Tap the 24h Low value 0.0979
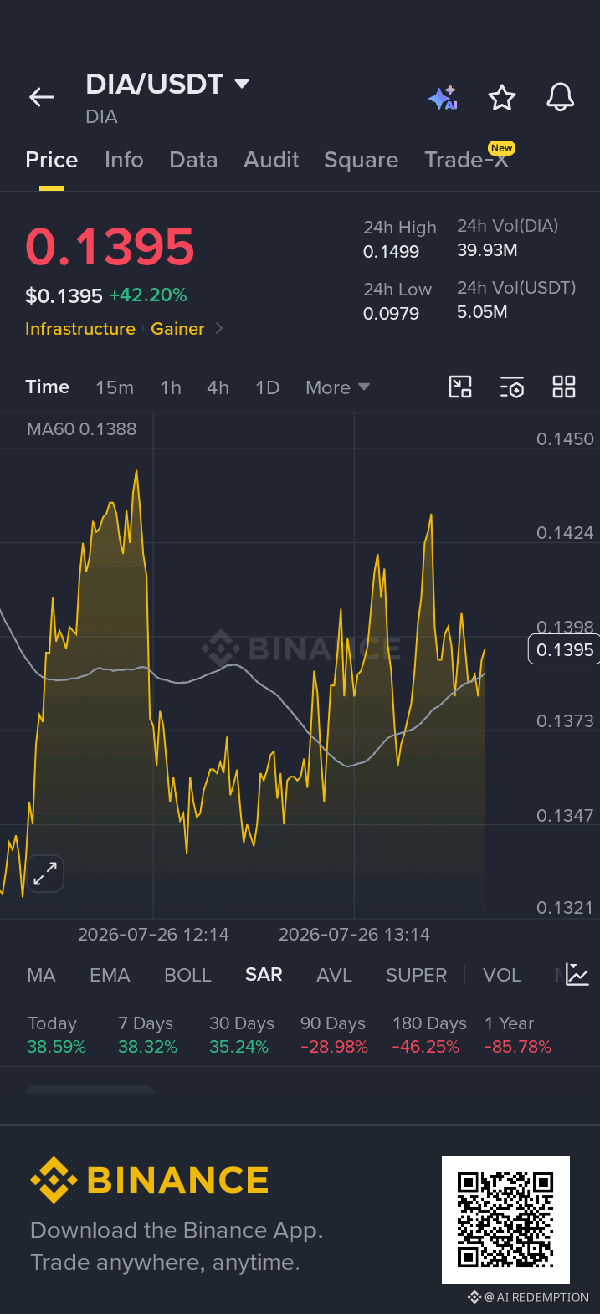This screenshot has width=600, height=1314. 391,313
